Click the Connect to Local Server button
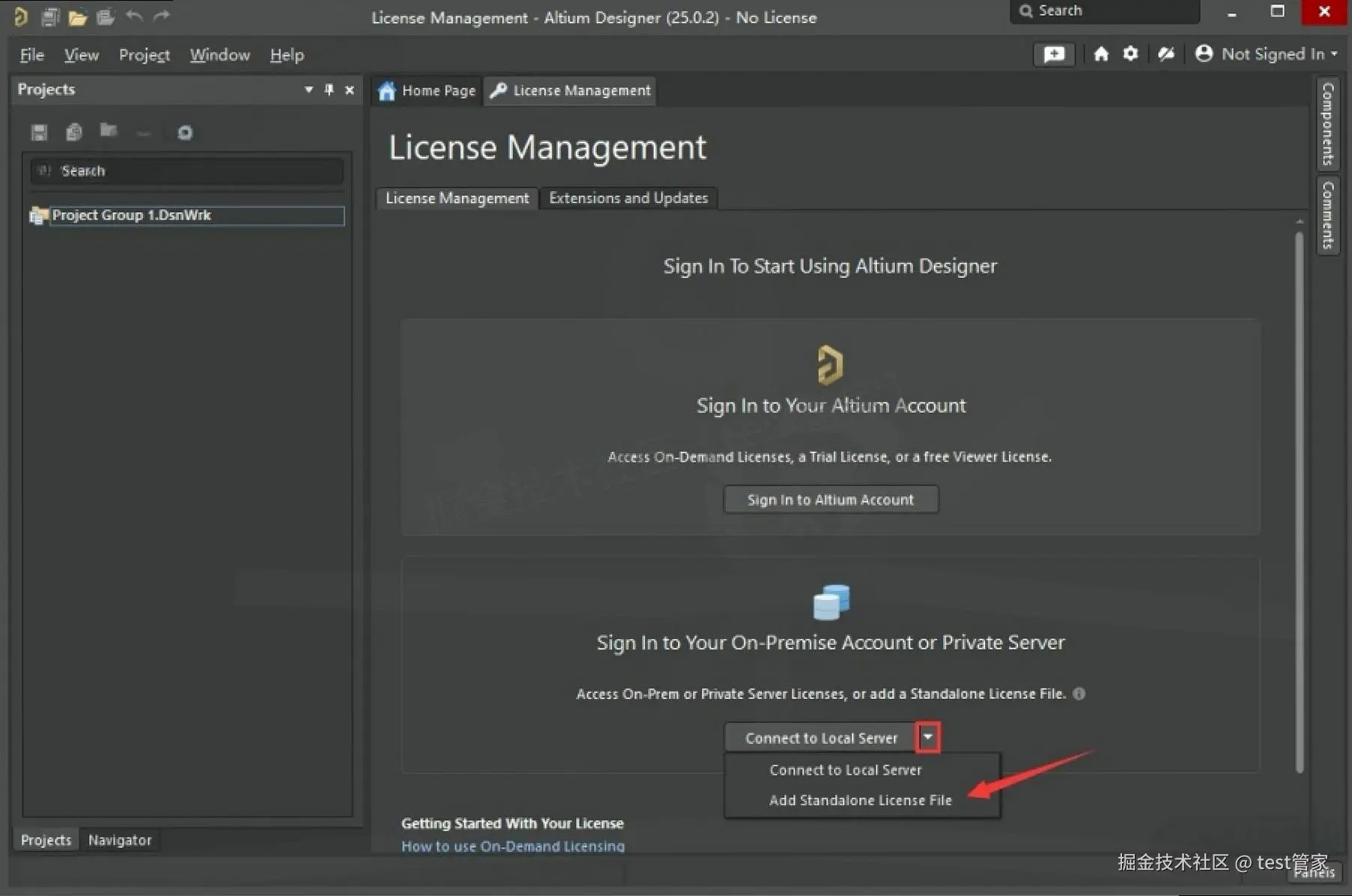 coord(821,738)
